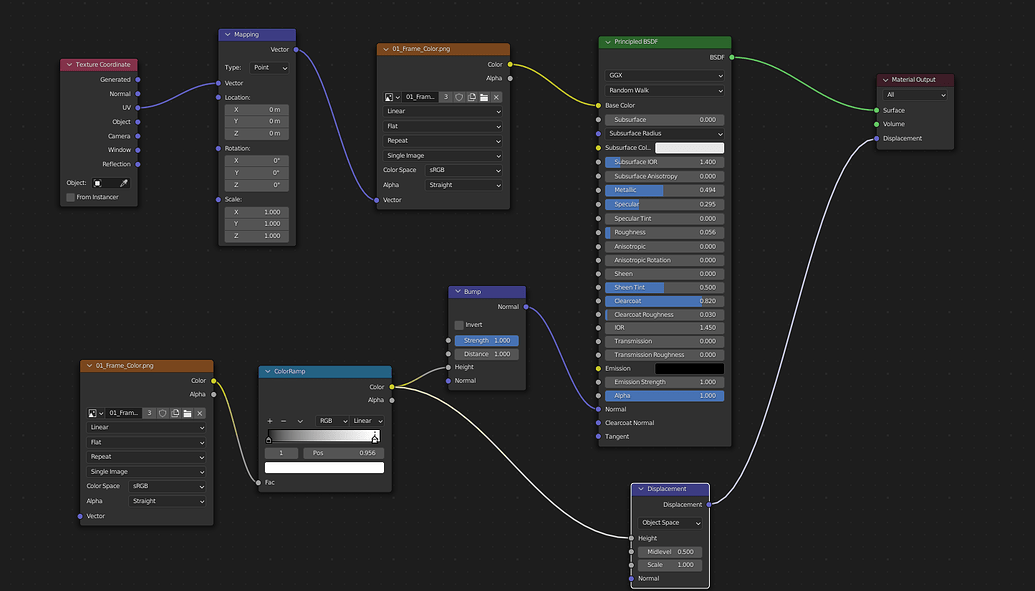Open the Subsurface Radius dropdown
1035x591 pixels.
pos(665,133)
